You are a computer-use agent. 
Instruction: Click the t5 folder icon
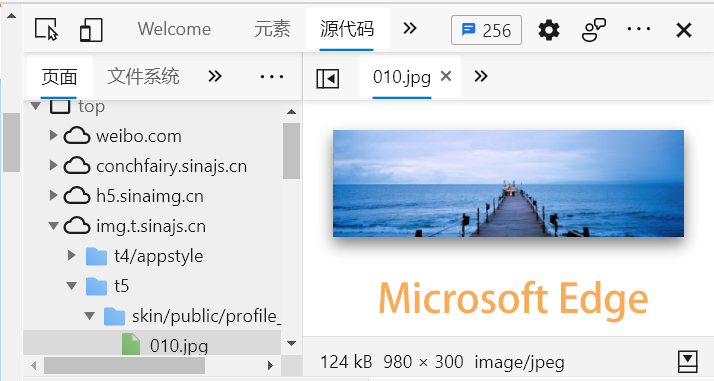click(x=97, y=286)
